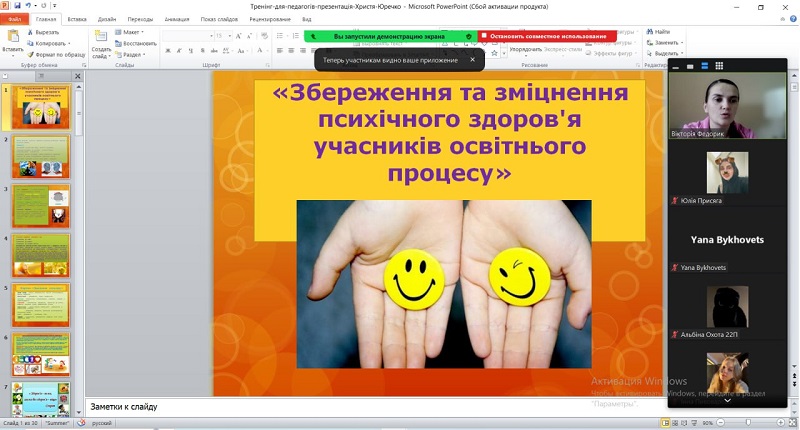Show next participants chevron in Zoom panel
This screenshot has height=430, width=800.
click(x=728, y=401)
